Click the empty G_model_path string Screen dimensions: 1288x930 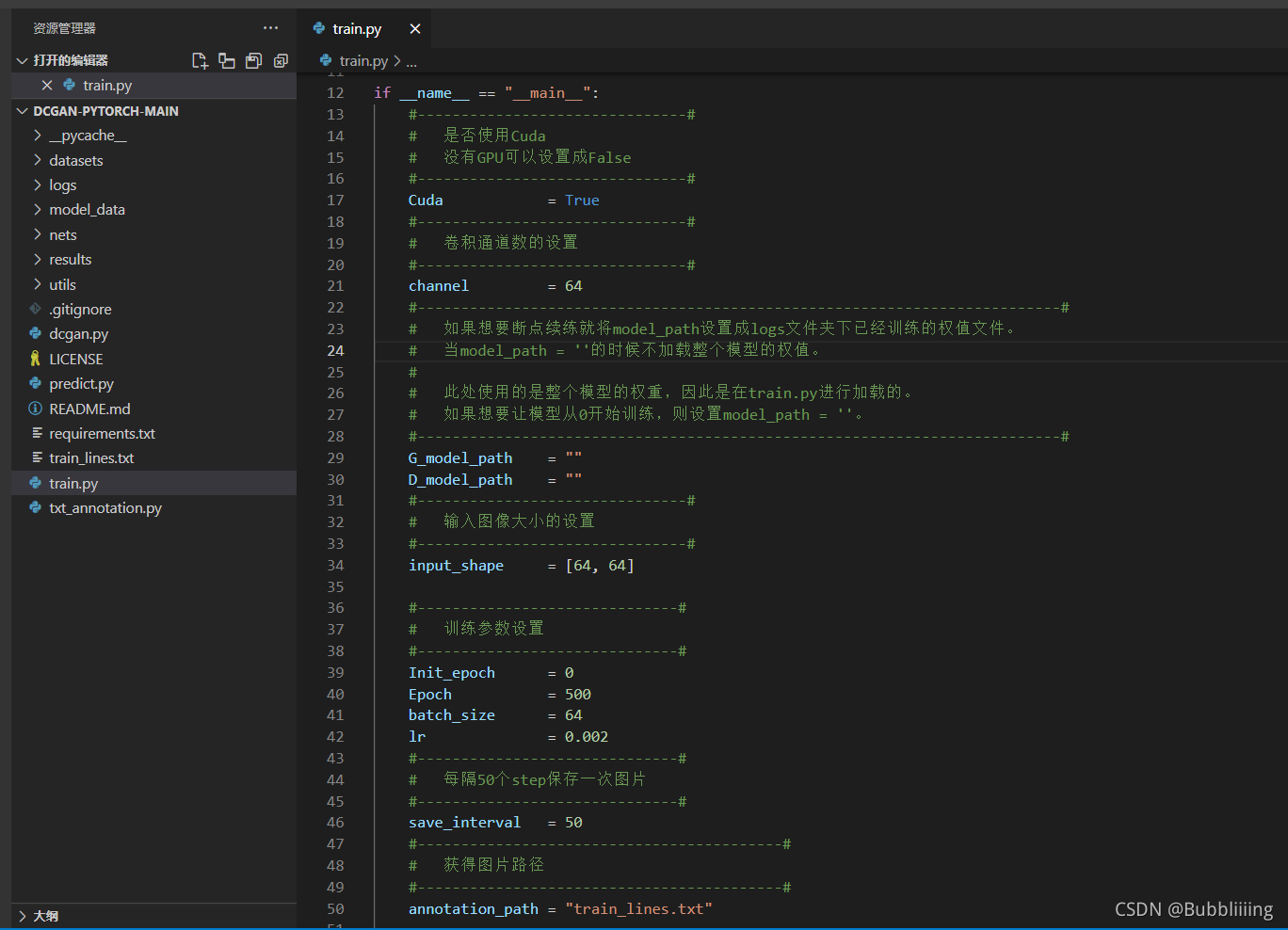pyautogui.click(x=573, y=457)
